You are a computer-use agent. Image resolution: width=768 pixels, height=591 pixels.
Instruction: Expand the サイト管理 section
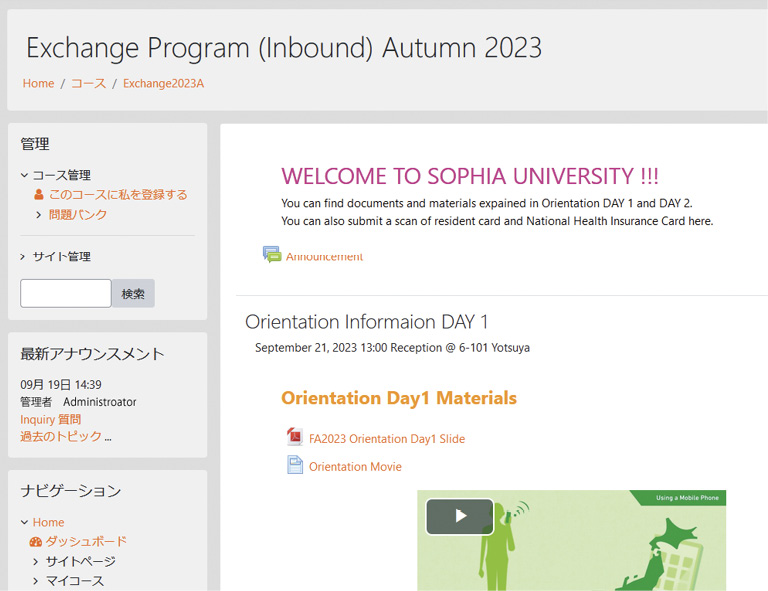point(23,257)
